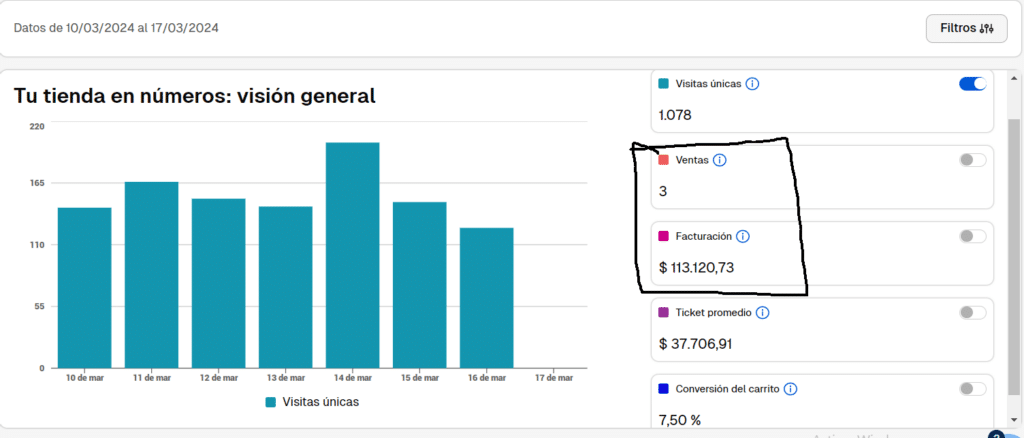
Task: Click the info icon beside Ticket promedio
Action: click(x=762, y=313)
